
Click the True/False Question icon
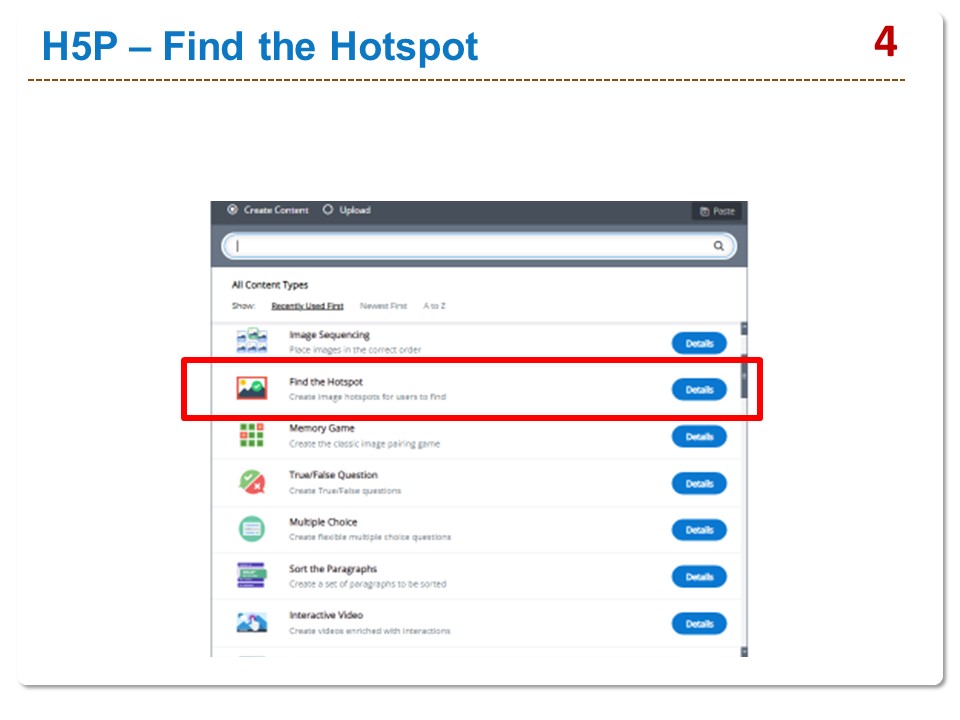coord(251,482)
